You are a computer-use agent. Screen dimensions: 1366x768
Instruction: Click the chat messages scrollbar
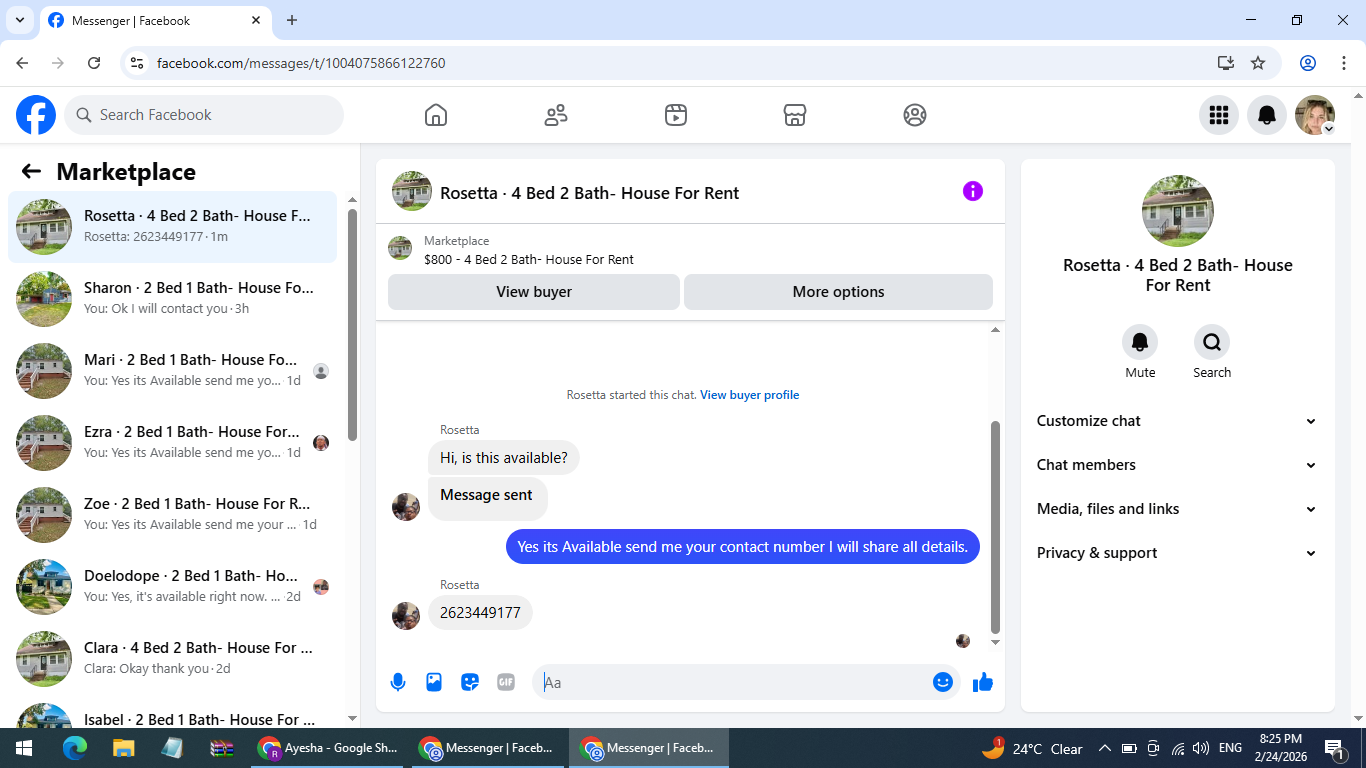pyautogui.click(x=995, y=527)
